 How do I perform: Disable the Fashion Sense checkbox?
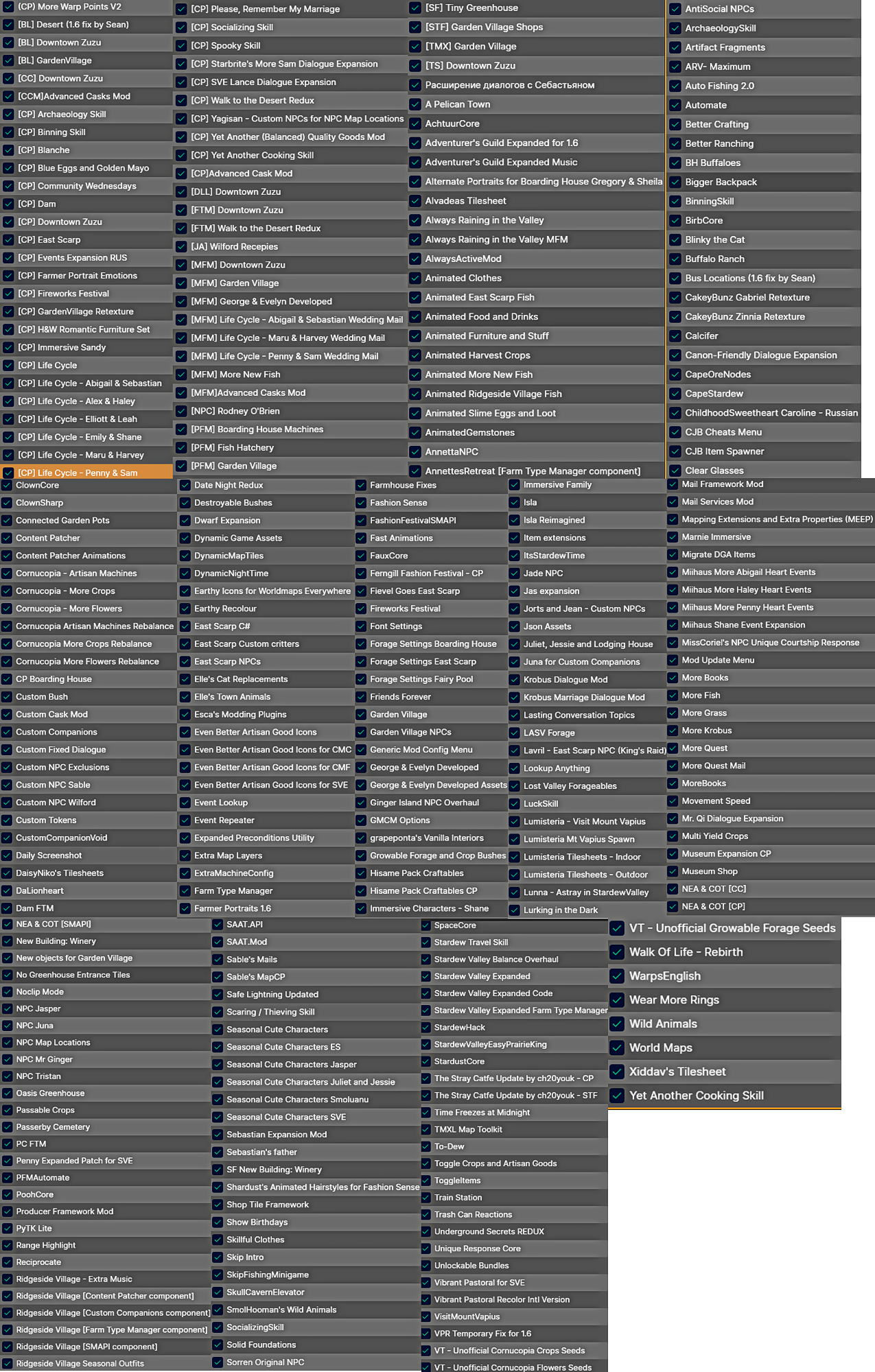(x=361, y=503)
